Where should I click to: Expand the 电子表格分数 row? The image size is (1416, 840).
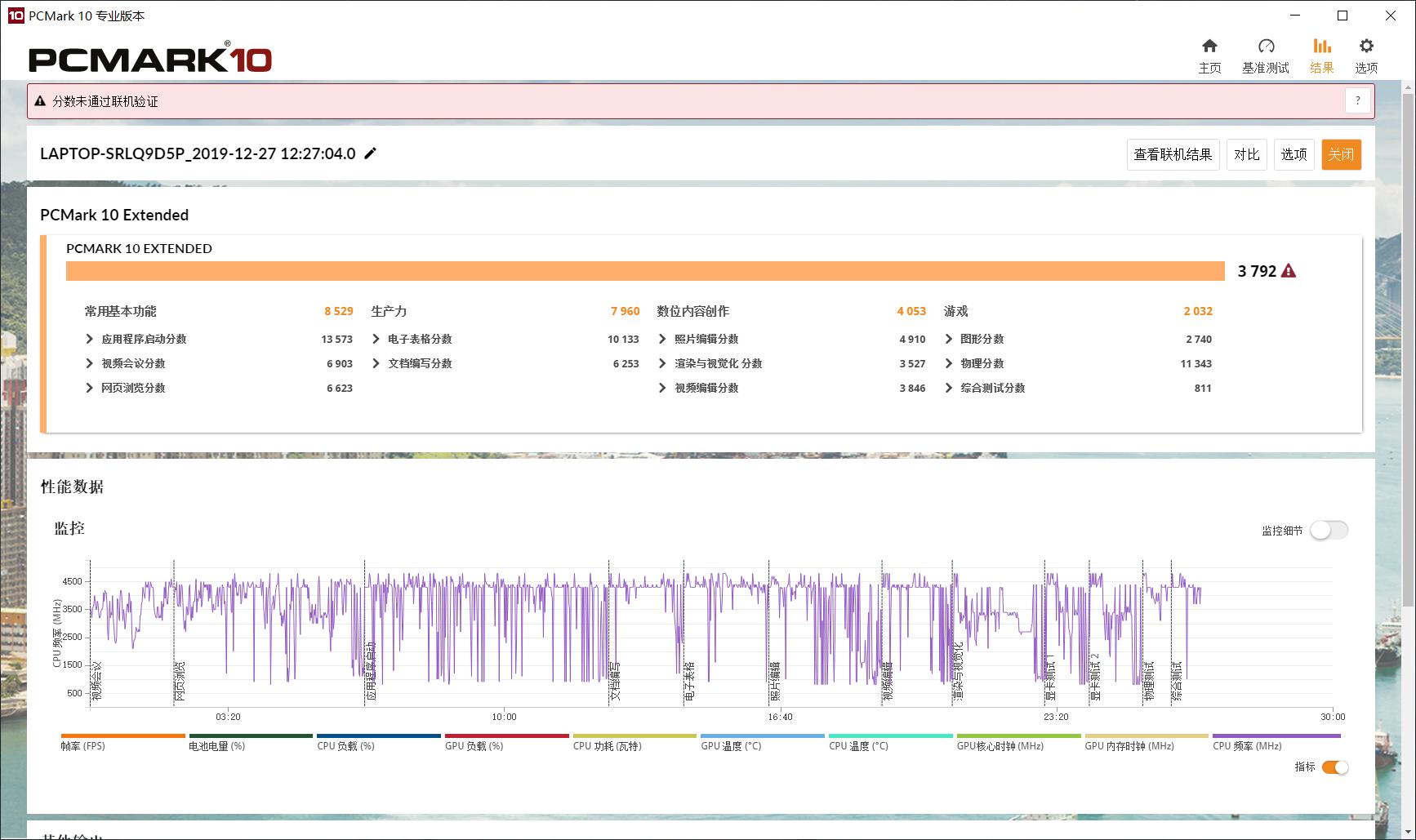pos(376,339)
